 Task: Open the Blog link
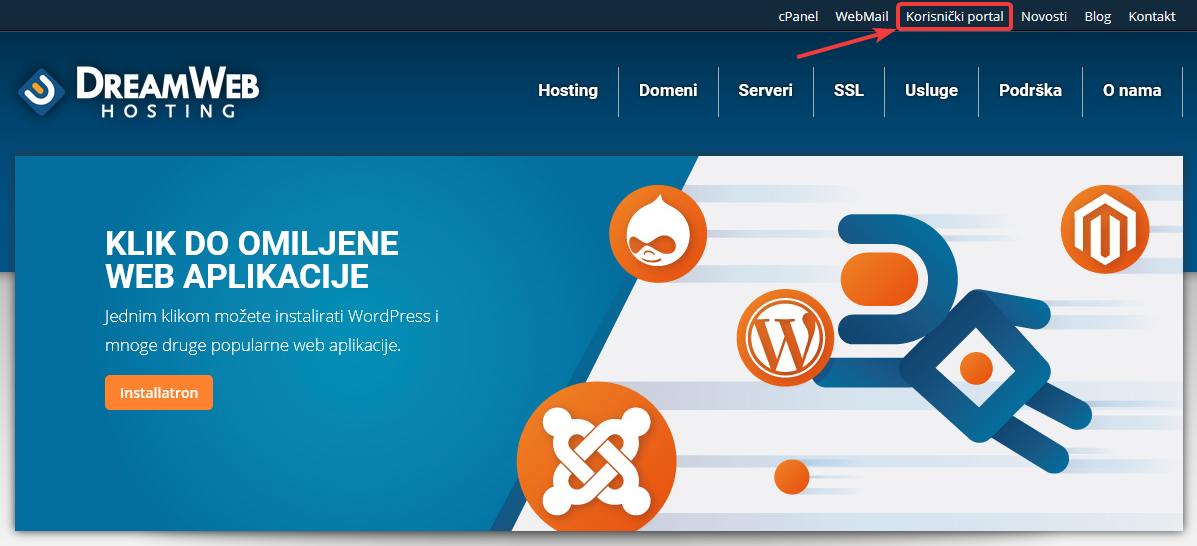(x=1098, y=16)
